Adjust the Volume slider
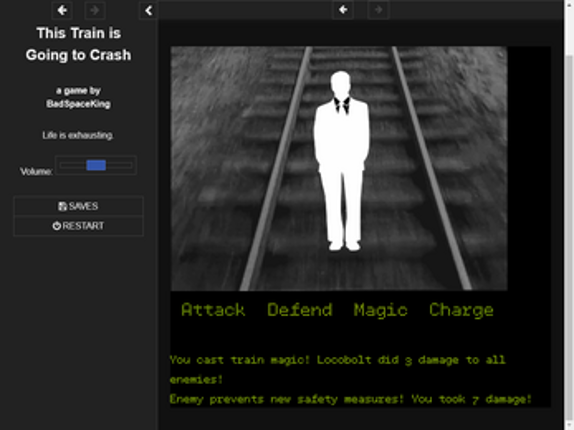Viewport: 574px width, 430px height. [96, 165]
